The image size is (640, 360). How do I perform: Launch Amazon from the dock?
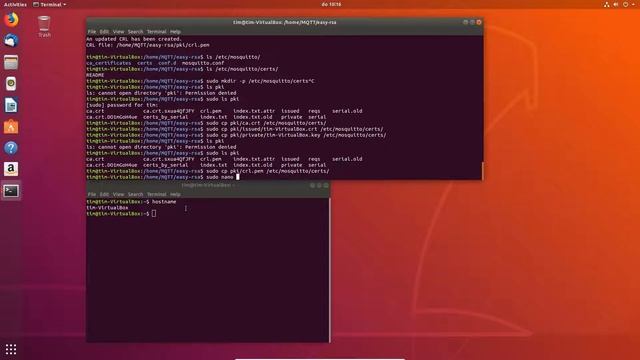pos(11,169)
